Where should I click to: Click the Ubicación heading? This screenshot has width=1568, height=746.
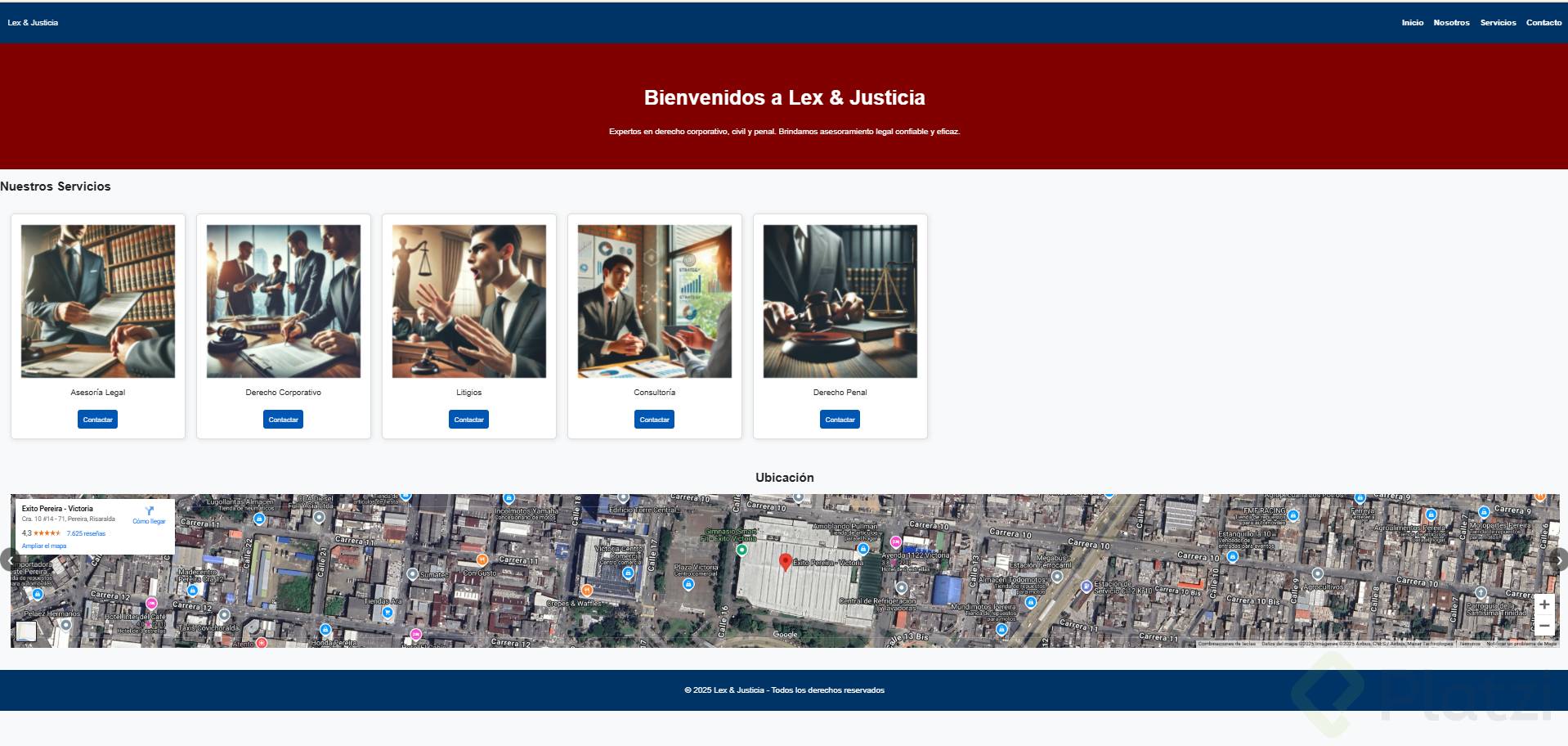point(785,478)
